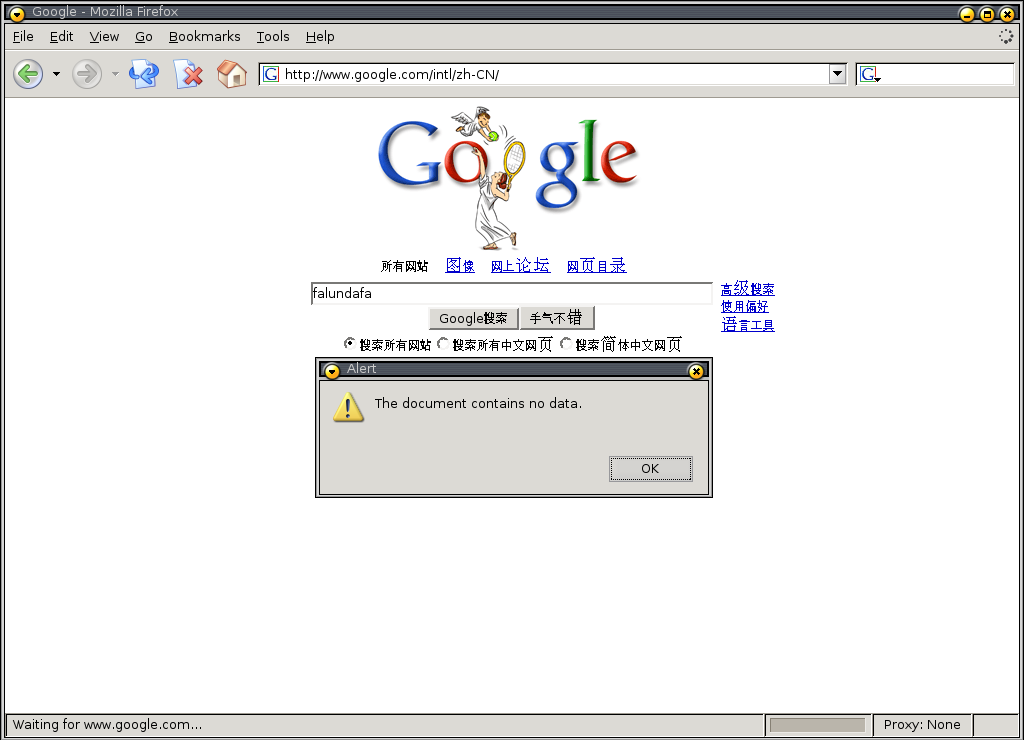Screen dimensions: 1024x740
Task: Reload the page with the Reload icon
Action: tap(144, 74)
